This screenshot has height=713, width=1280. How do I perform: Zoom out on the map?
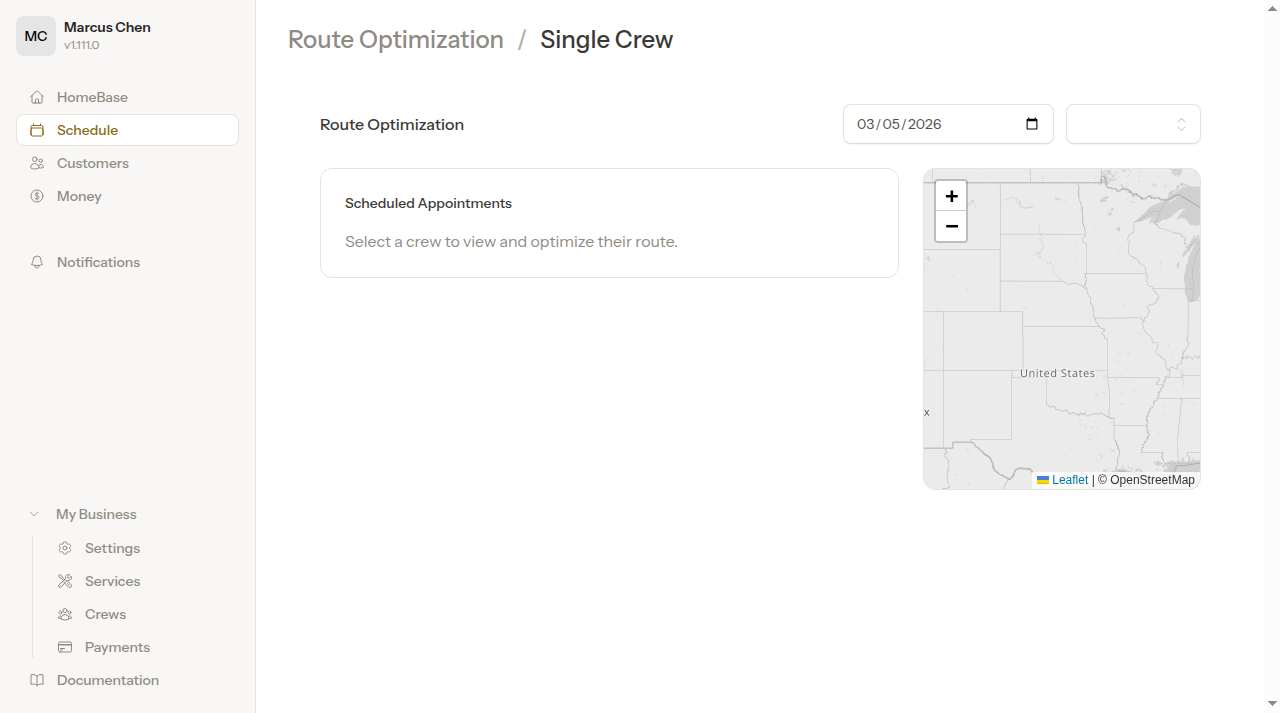tap(951, 226)
